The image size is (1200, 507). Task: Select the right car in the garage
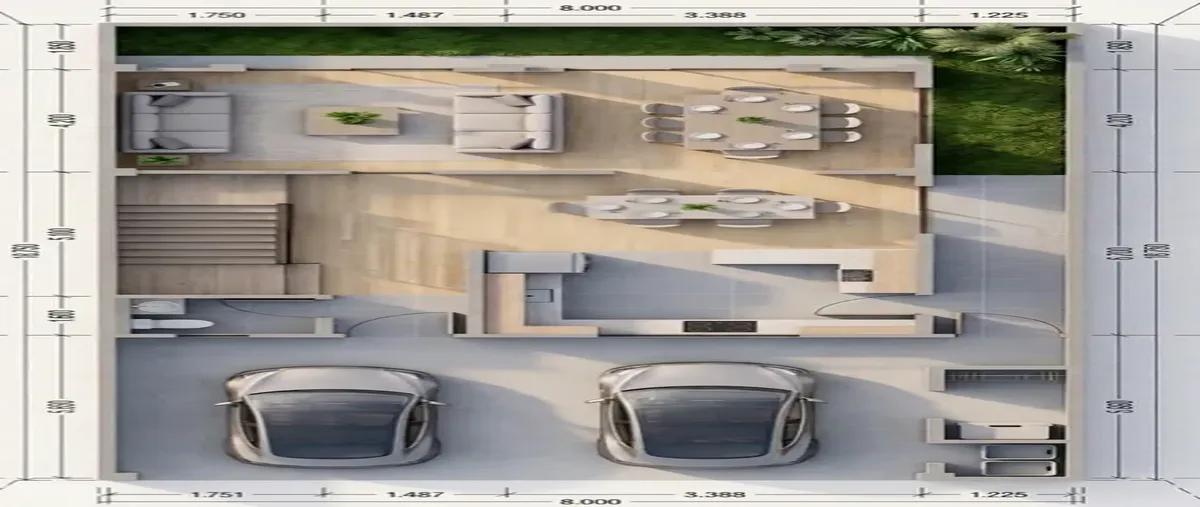[x=706, y=414]
